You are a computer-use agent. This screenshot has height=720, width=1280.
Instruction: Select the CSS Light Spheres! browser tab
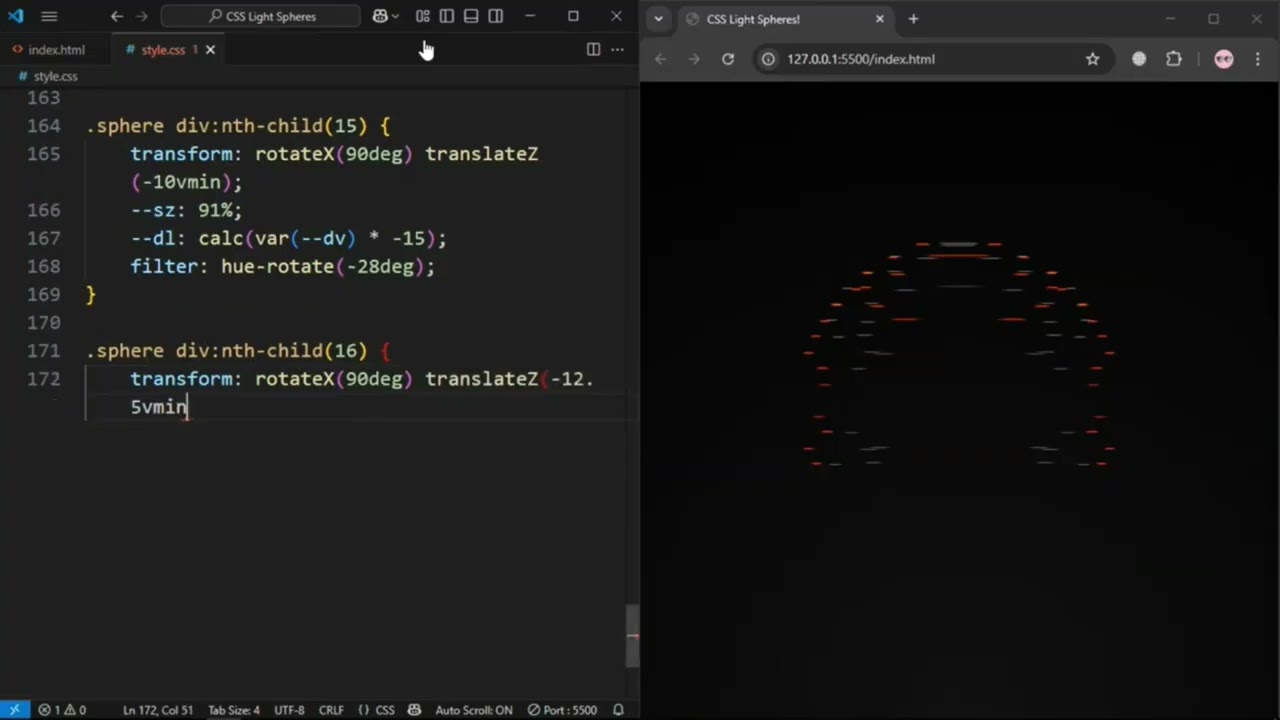click(x=785, y=19)
